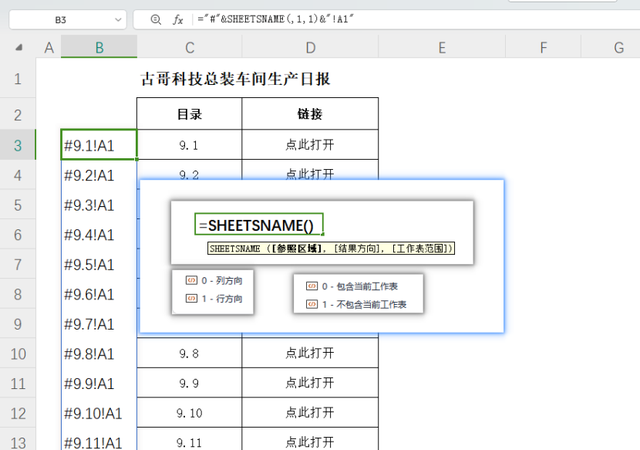Open 点此打开 link in row 3
Screen dimensions: 640x450
[310, 145]
